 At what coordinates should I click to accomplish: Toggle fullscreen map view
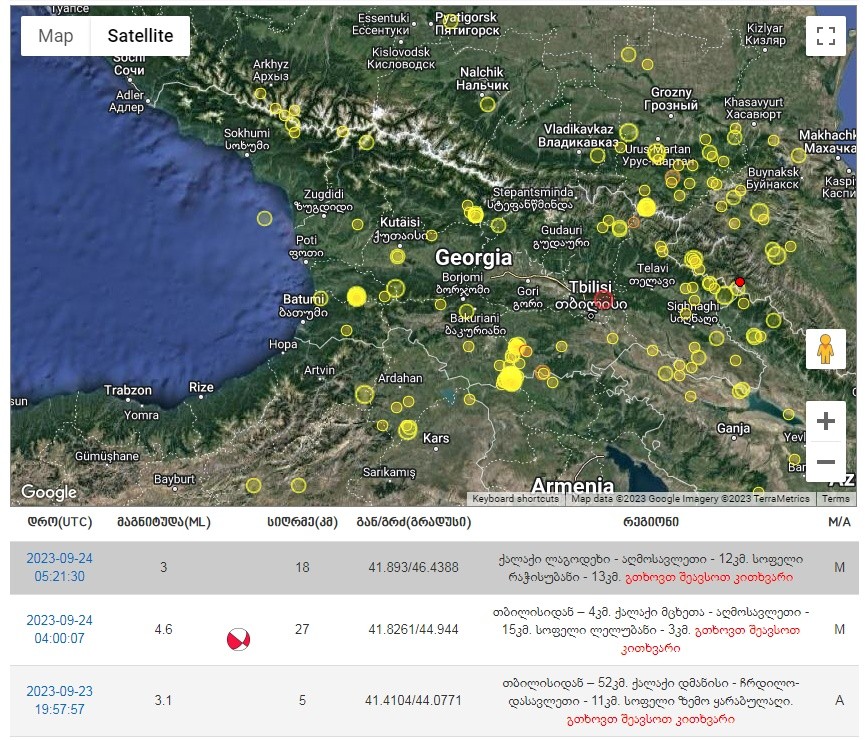click(825, 36)
